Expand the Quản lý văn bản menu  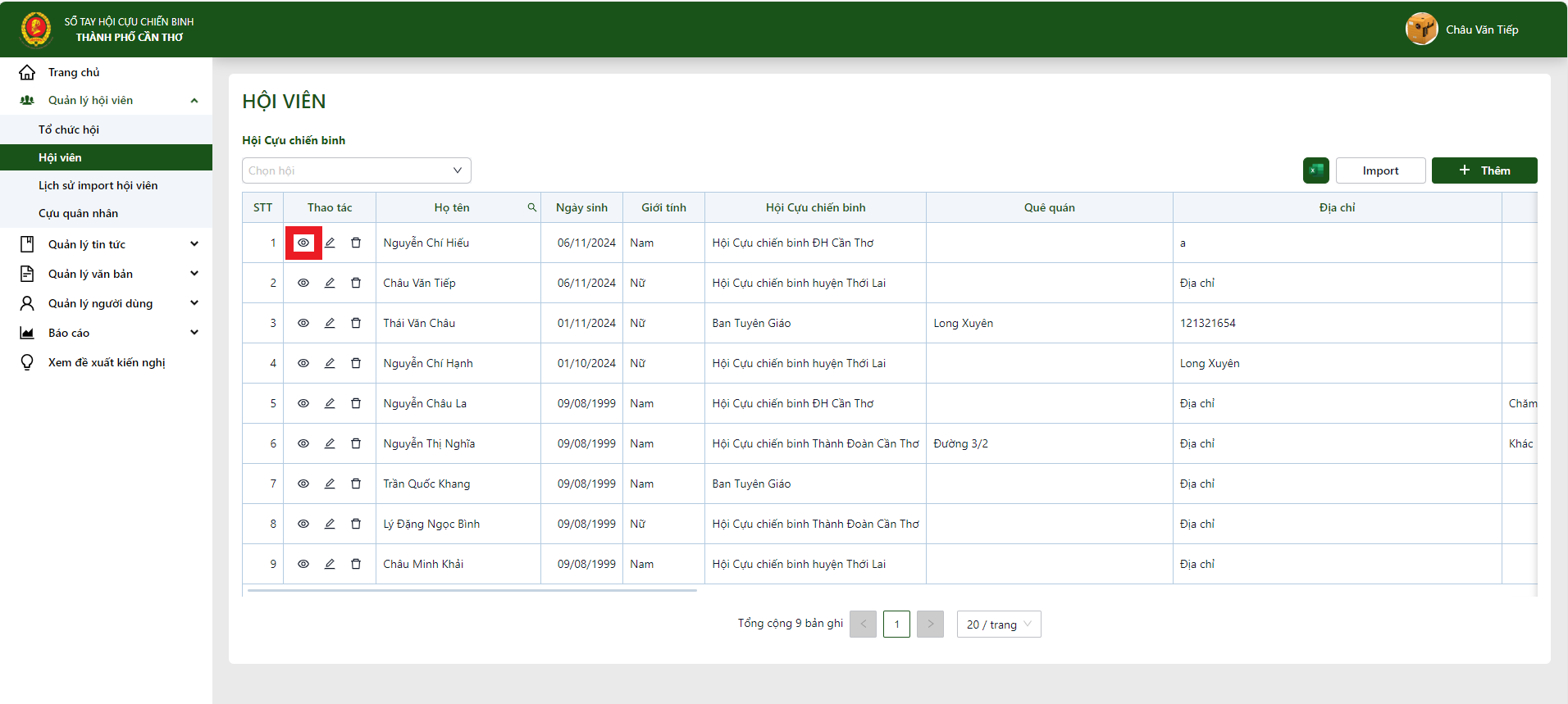pyautogui.click(x=107, y=274)
